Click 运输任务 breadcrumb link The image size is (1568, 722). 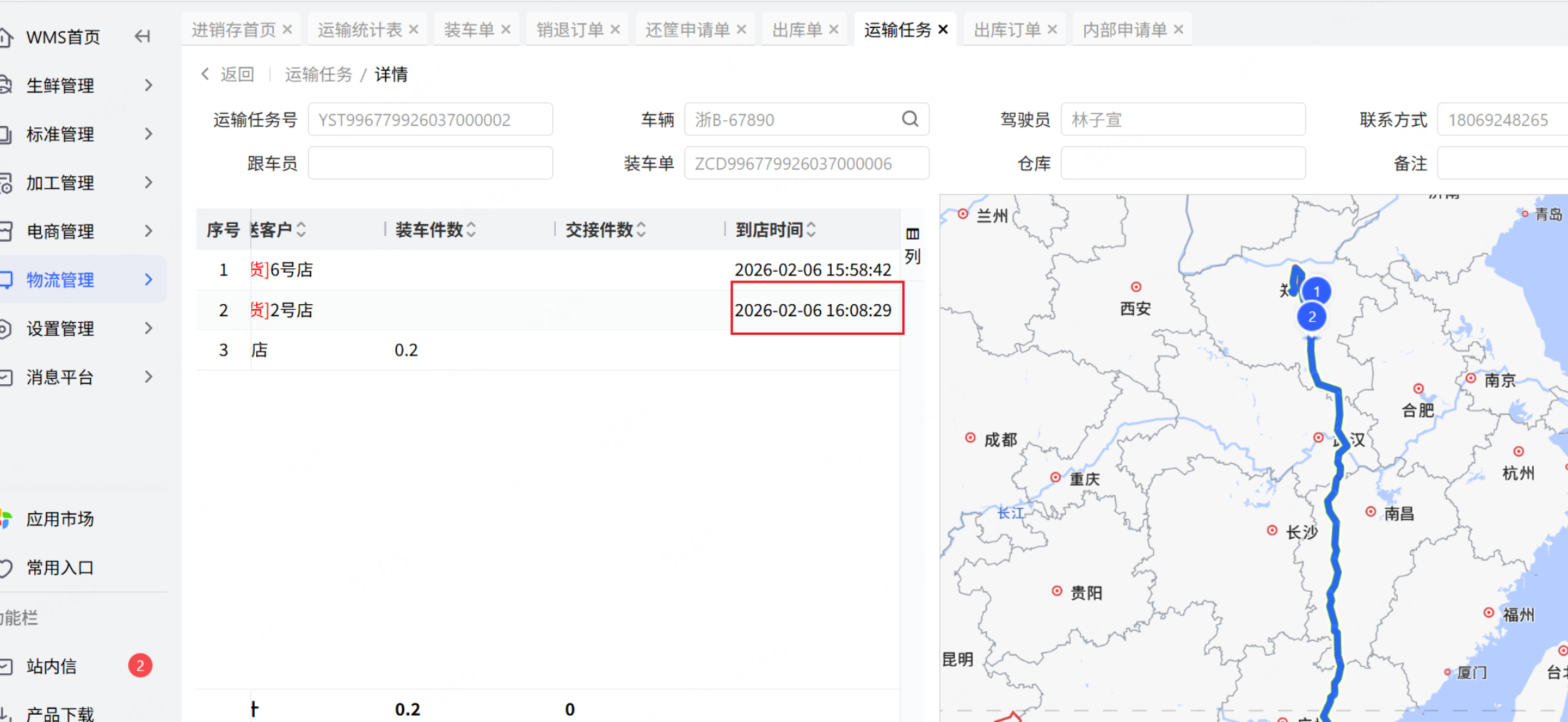[318, 74]
